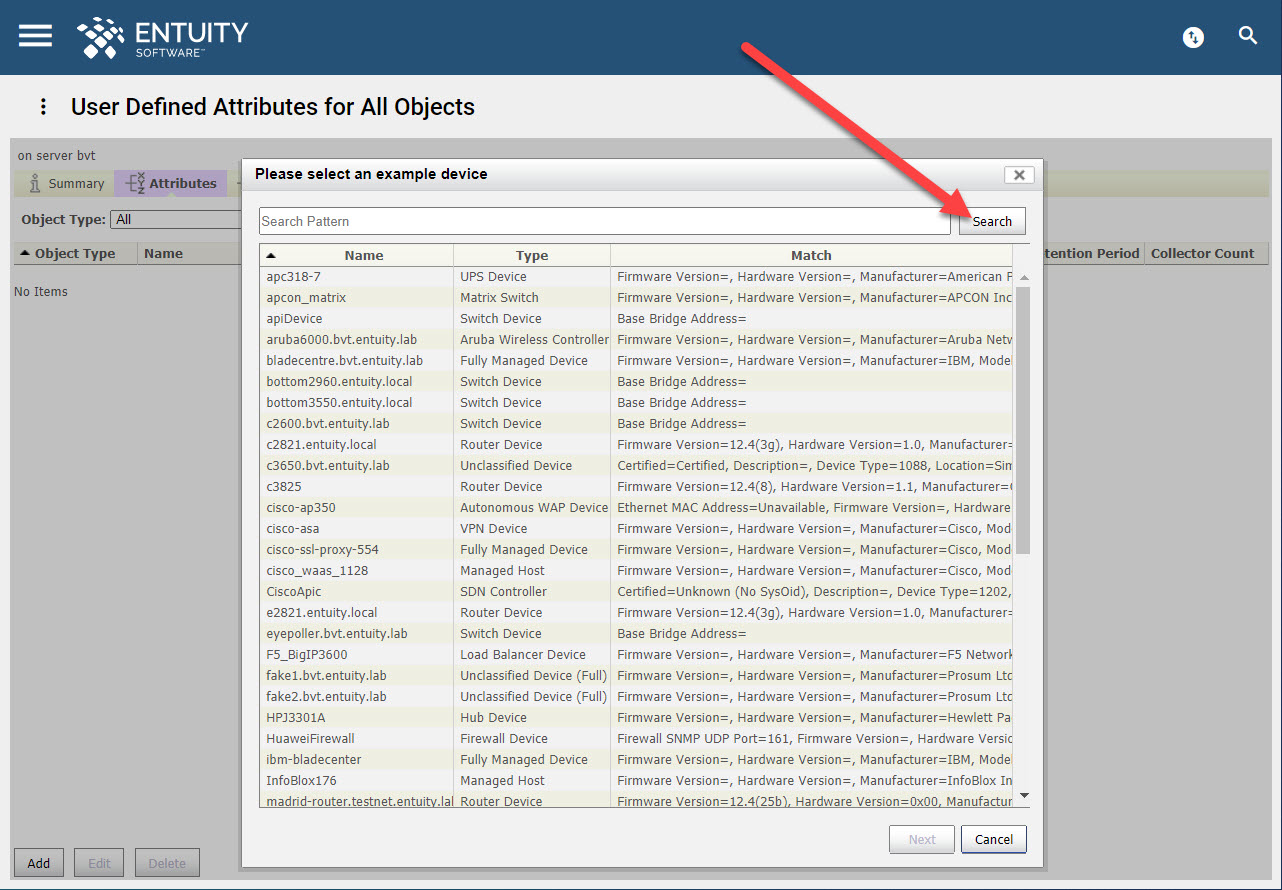Sort the dialog list by Match column
This screenshot has width=1282, height=890.
[811, 255]
